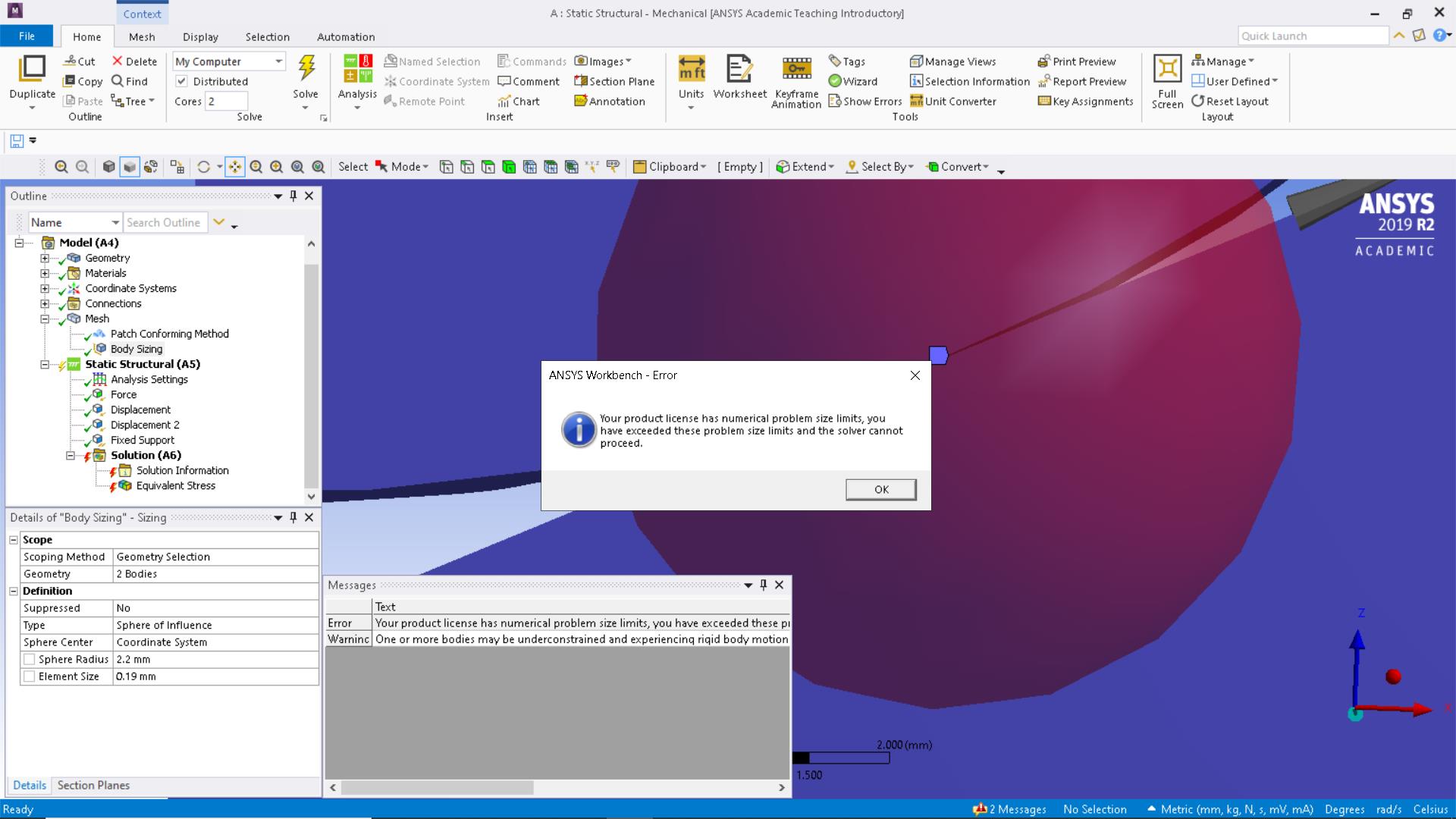Click the Keyframe Animation icon

[796, 69]
